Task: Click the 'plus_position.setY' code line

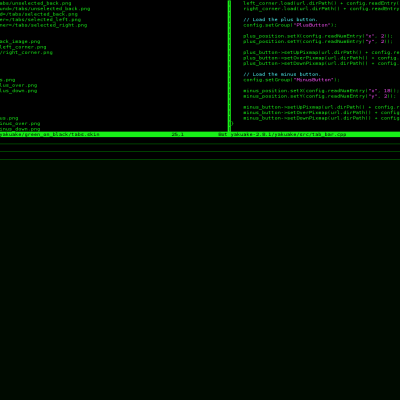Action: (x=318, y=41)
